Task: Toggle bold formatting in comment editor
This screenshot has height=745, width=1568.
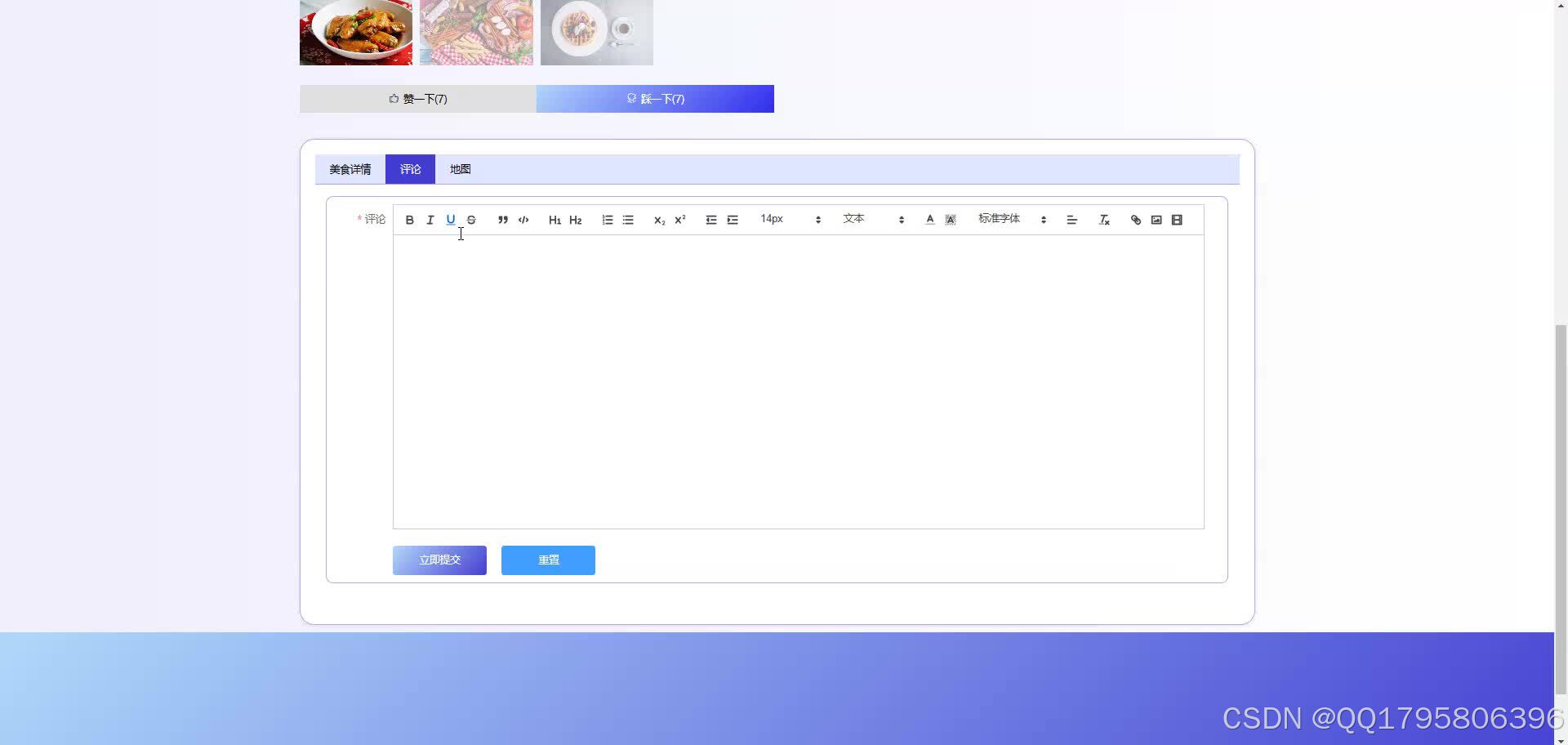Action: [x=409, y=220]
